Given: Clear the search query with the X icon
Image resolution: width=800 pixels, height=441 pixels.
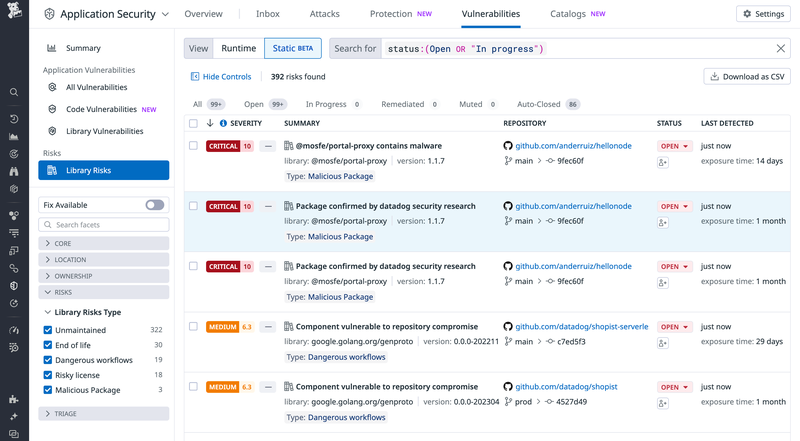Looking at the screenshot, I should click(x=781, y=49).
